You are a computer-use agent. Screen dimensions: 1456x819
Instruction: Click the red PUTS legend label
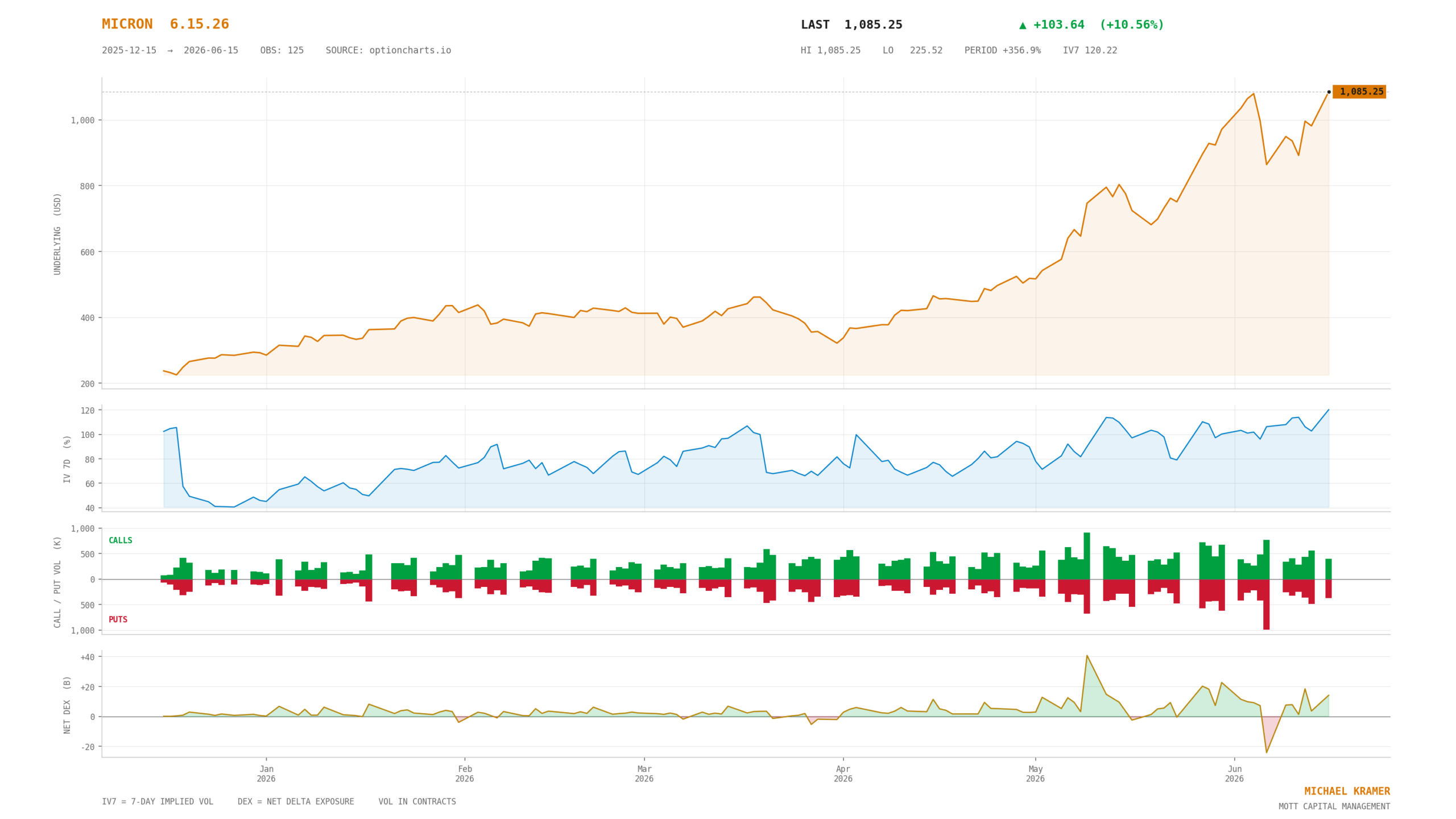point(118,619)
